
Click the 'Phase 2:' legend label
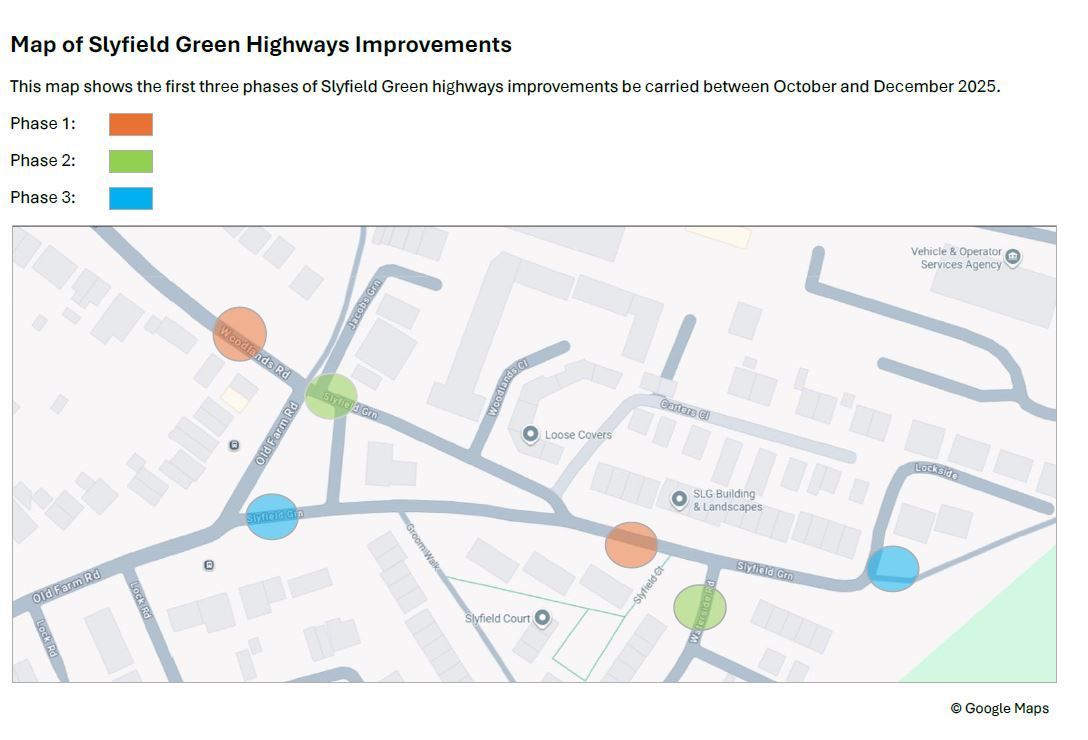click(43, 160)
